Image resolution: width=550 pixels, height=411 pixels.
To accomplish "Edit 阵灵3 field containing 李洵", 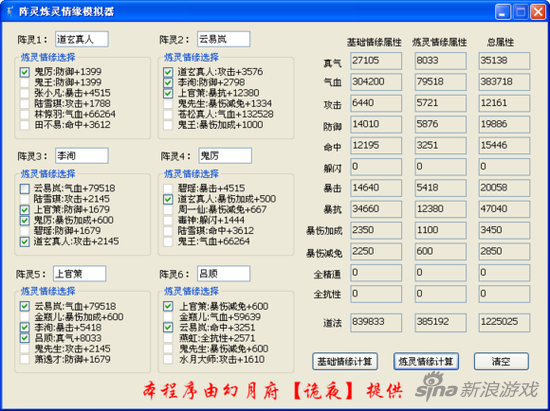I will pyautogui.click(x=82, y=155).
